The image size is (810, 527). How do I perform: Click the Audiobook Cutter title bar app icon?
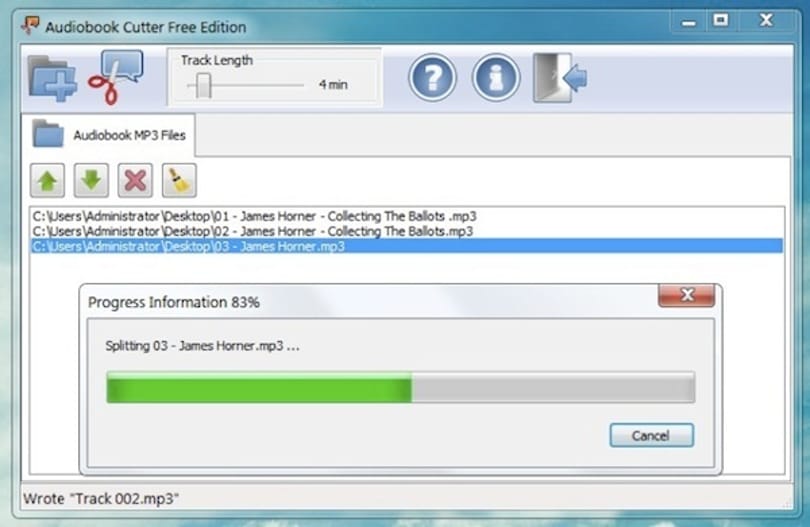[x=30, y=25]
